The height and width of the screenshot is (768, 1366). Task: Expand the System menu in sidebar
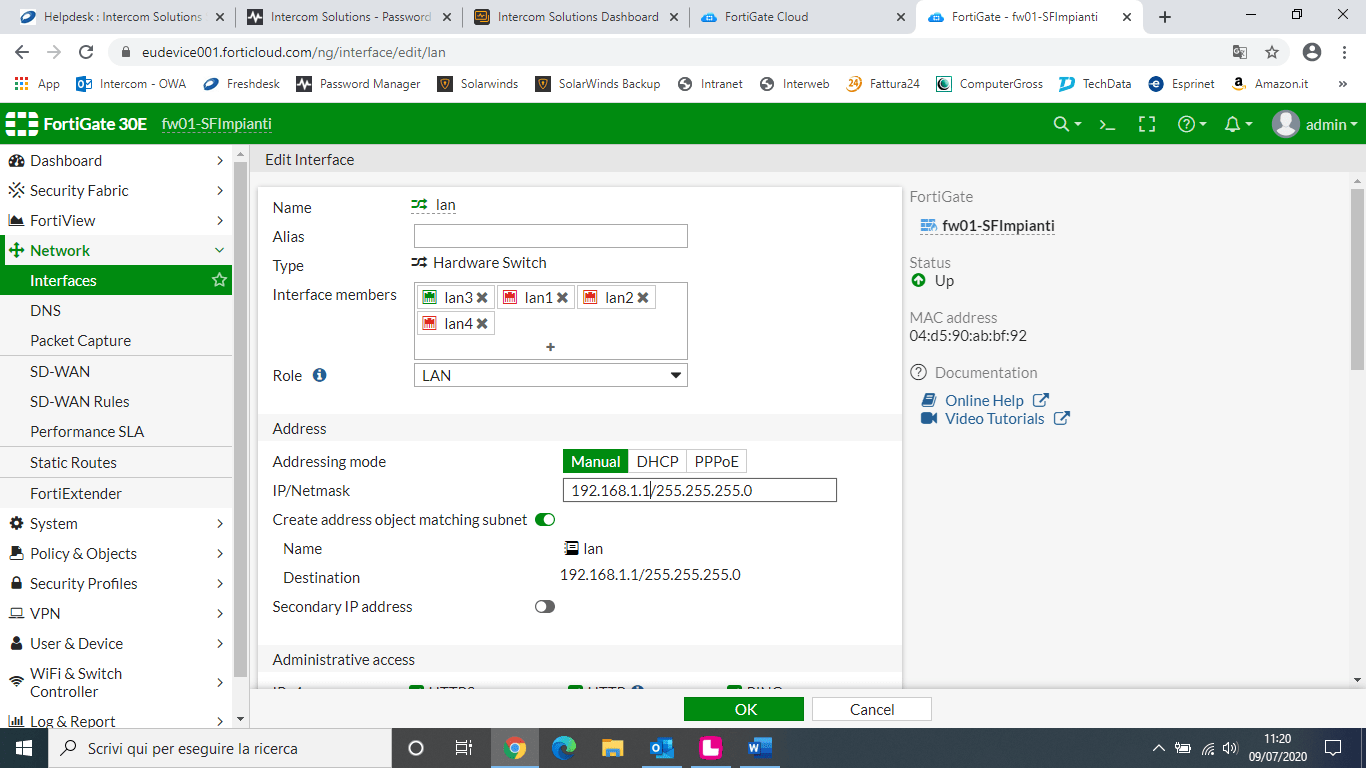click(116, 523)
